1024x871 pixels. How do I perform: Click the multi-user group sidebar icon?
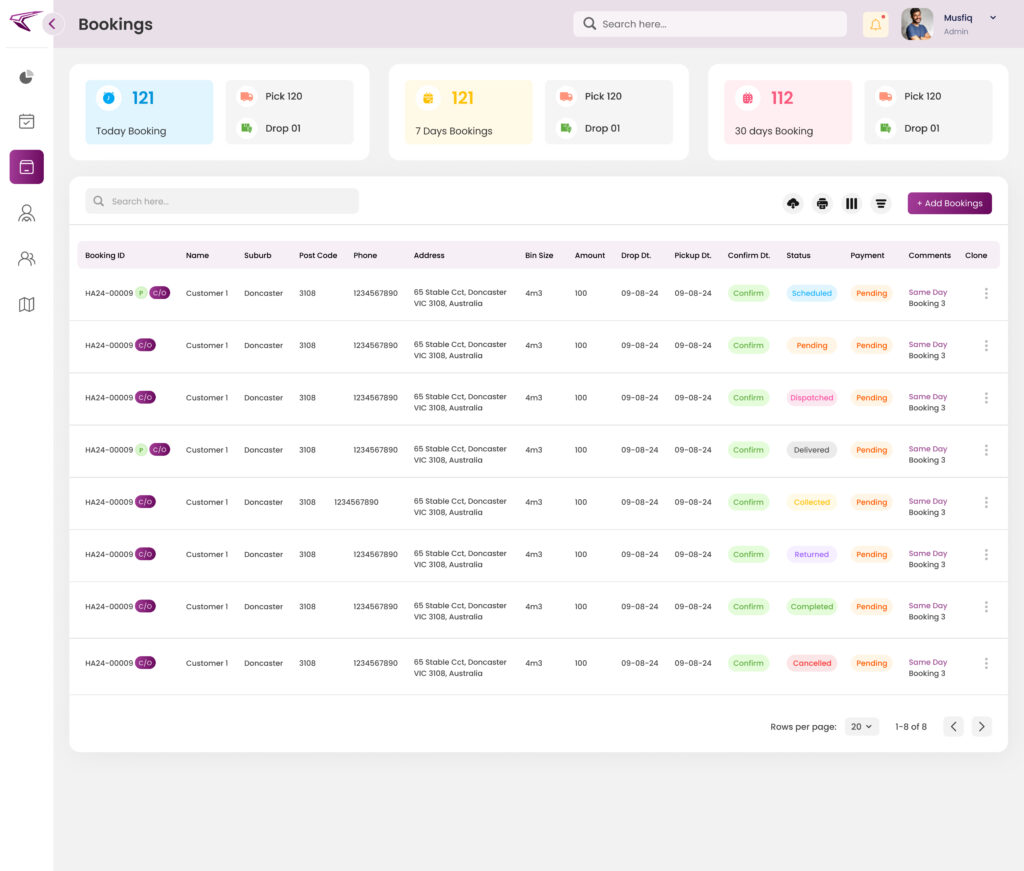point(27,259)
